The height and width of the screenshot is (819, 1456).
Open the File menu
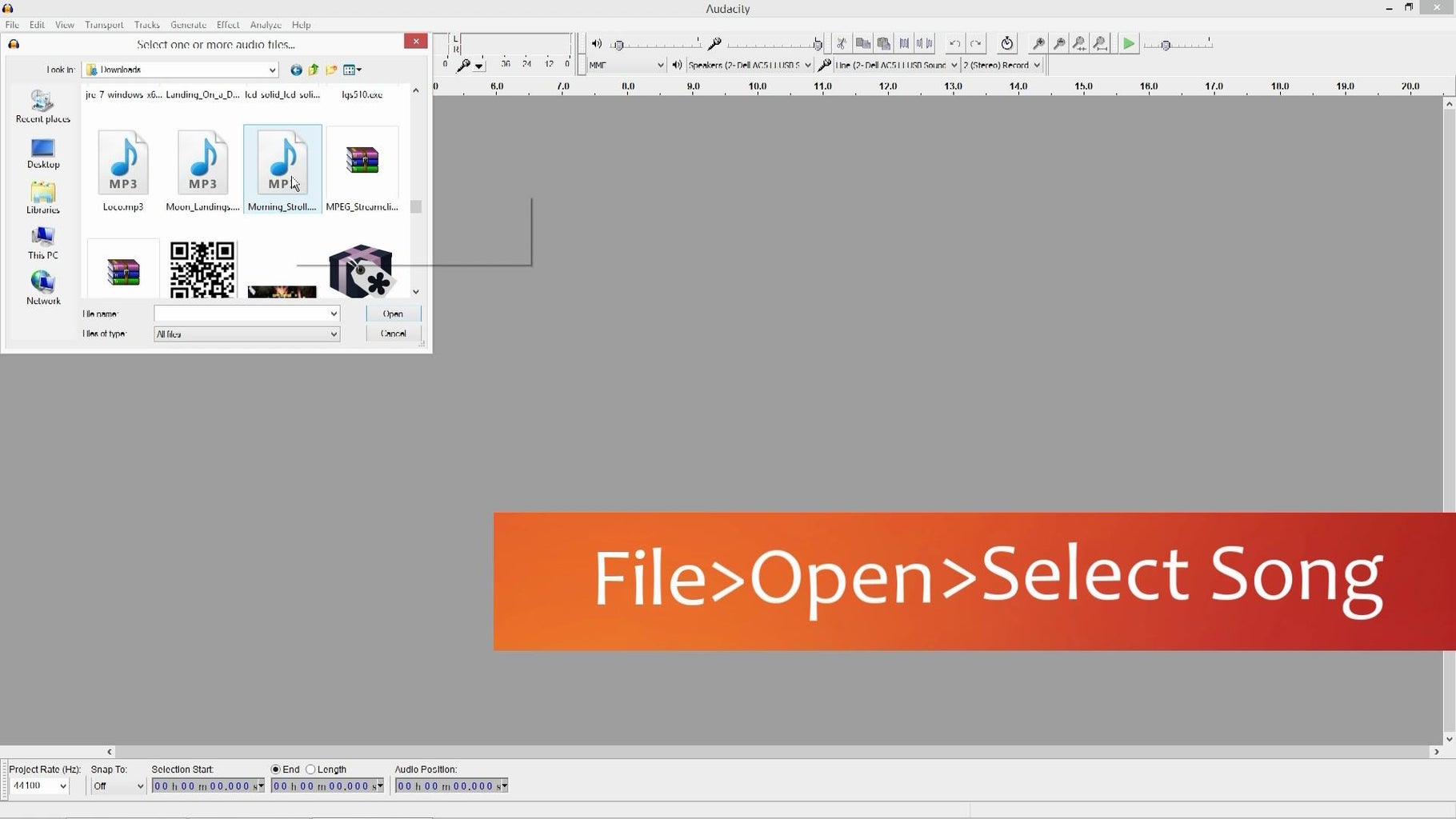[x=12, y=25]
